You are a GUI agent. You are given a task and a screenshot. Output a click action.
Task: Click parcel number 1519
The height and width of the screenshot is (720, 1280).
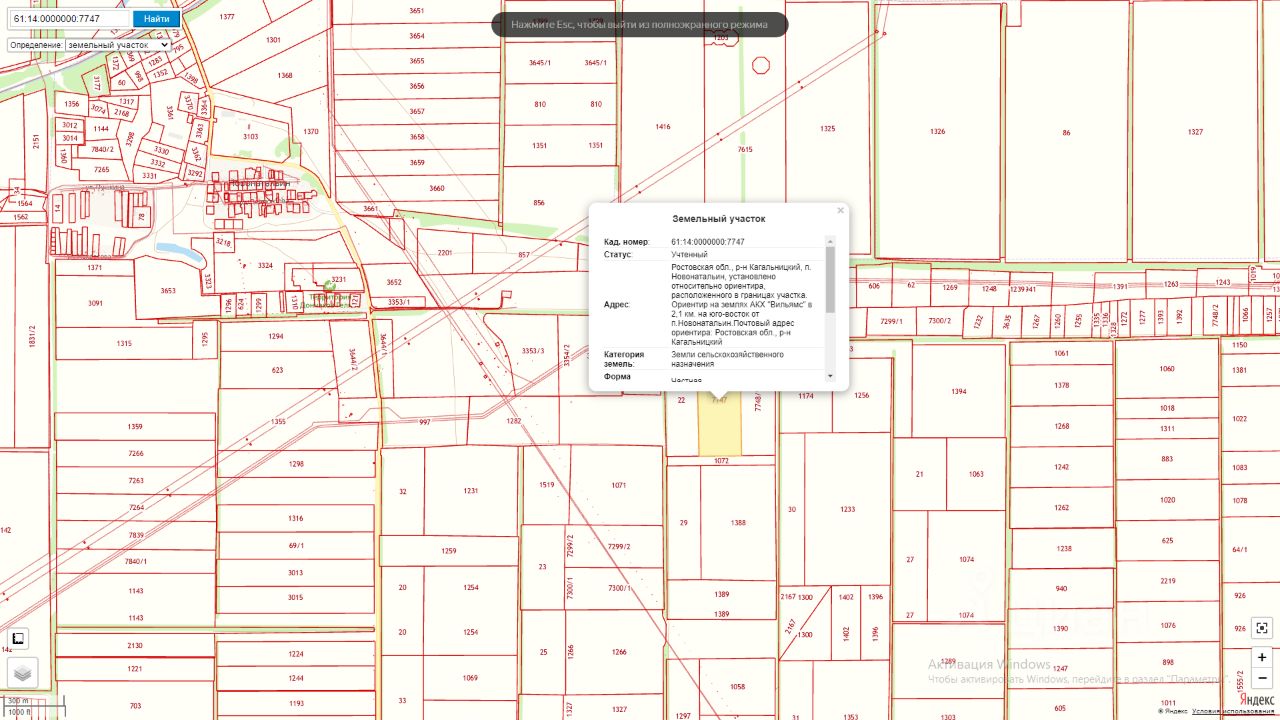point(546,485)
